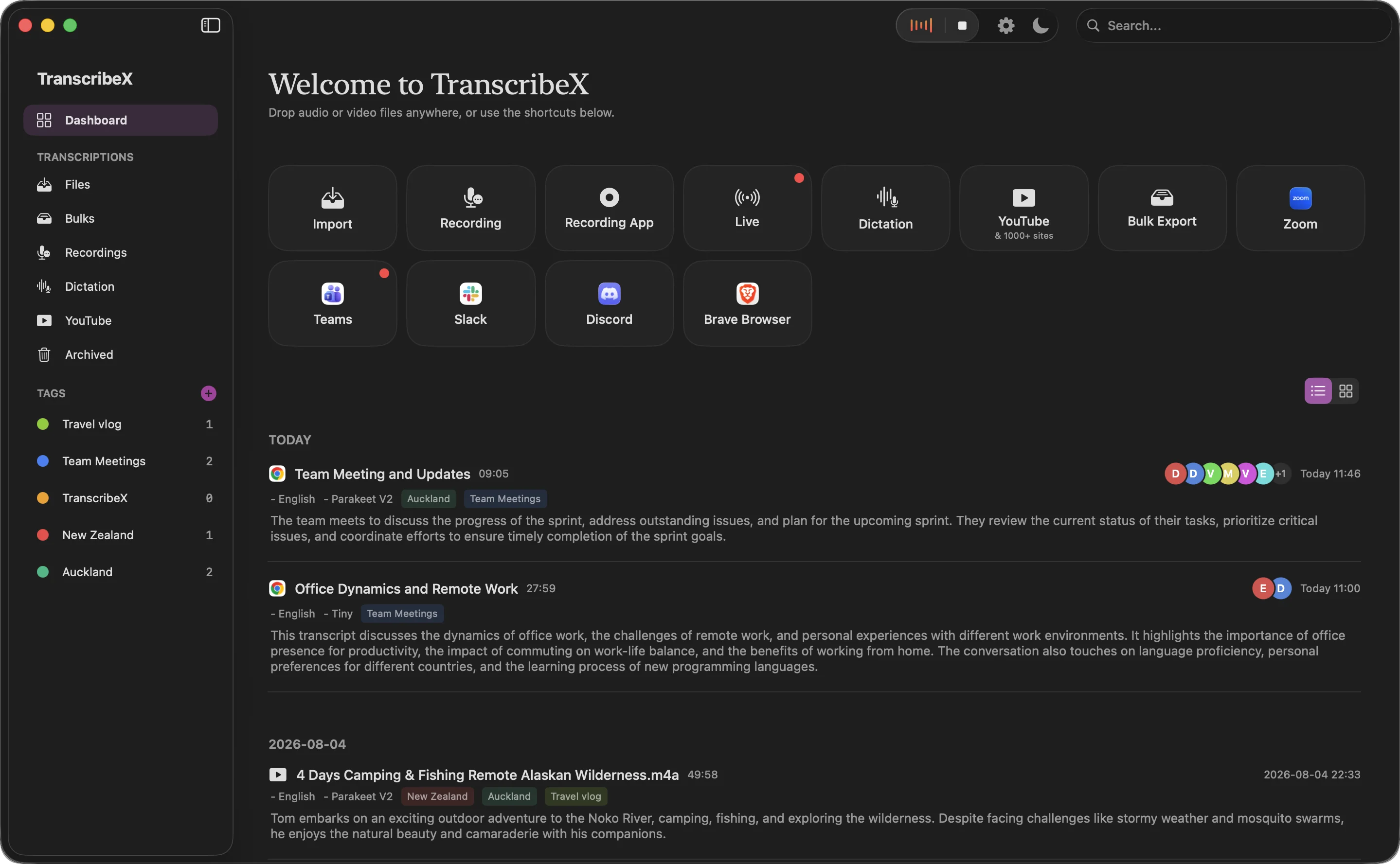Stop recording with the square button

[962, 26]
